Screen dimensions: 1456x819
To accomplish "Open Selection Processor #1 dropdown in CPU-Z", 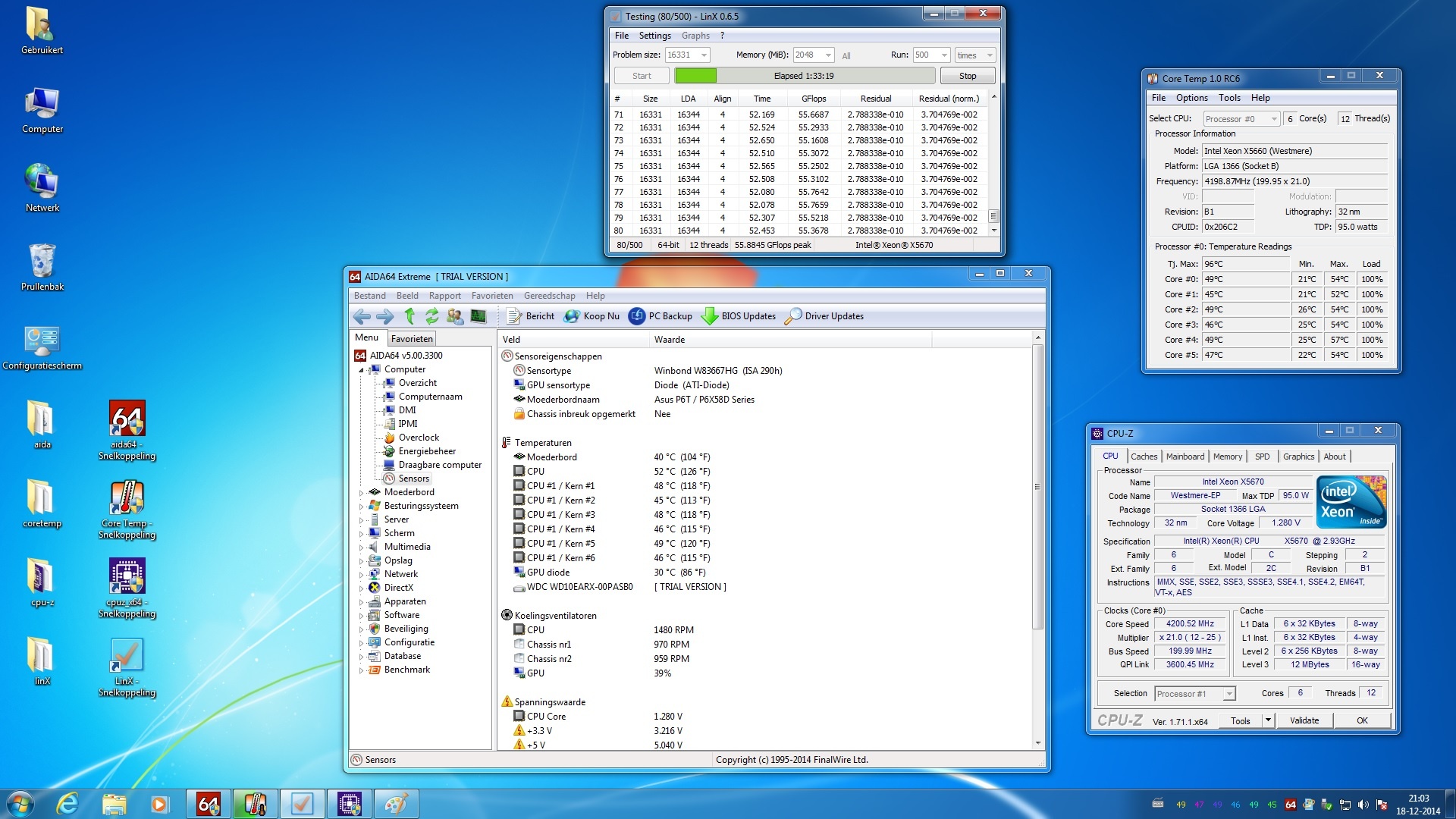I will tap(1229, 694).
